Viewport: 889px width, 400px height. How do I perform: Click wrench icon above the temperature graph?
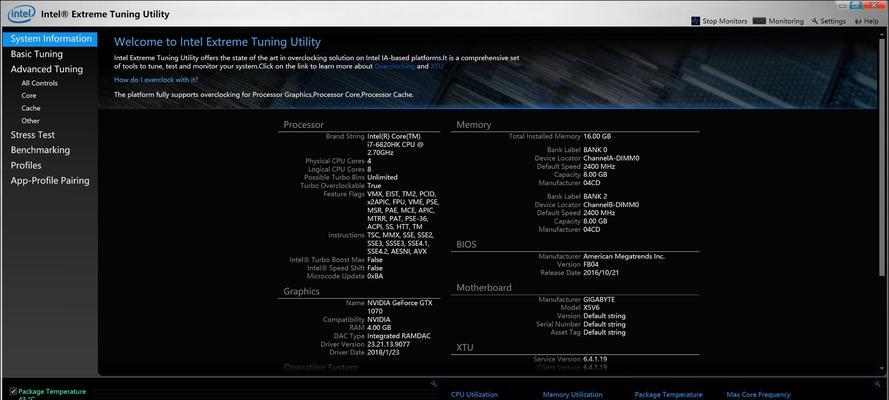click(x=434, y=384)
